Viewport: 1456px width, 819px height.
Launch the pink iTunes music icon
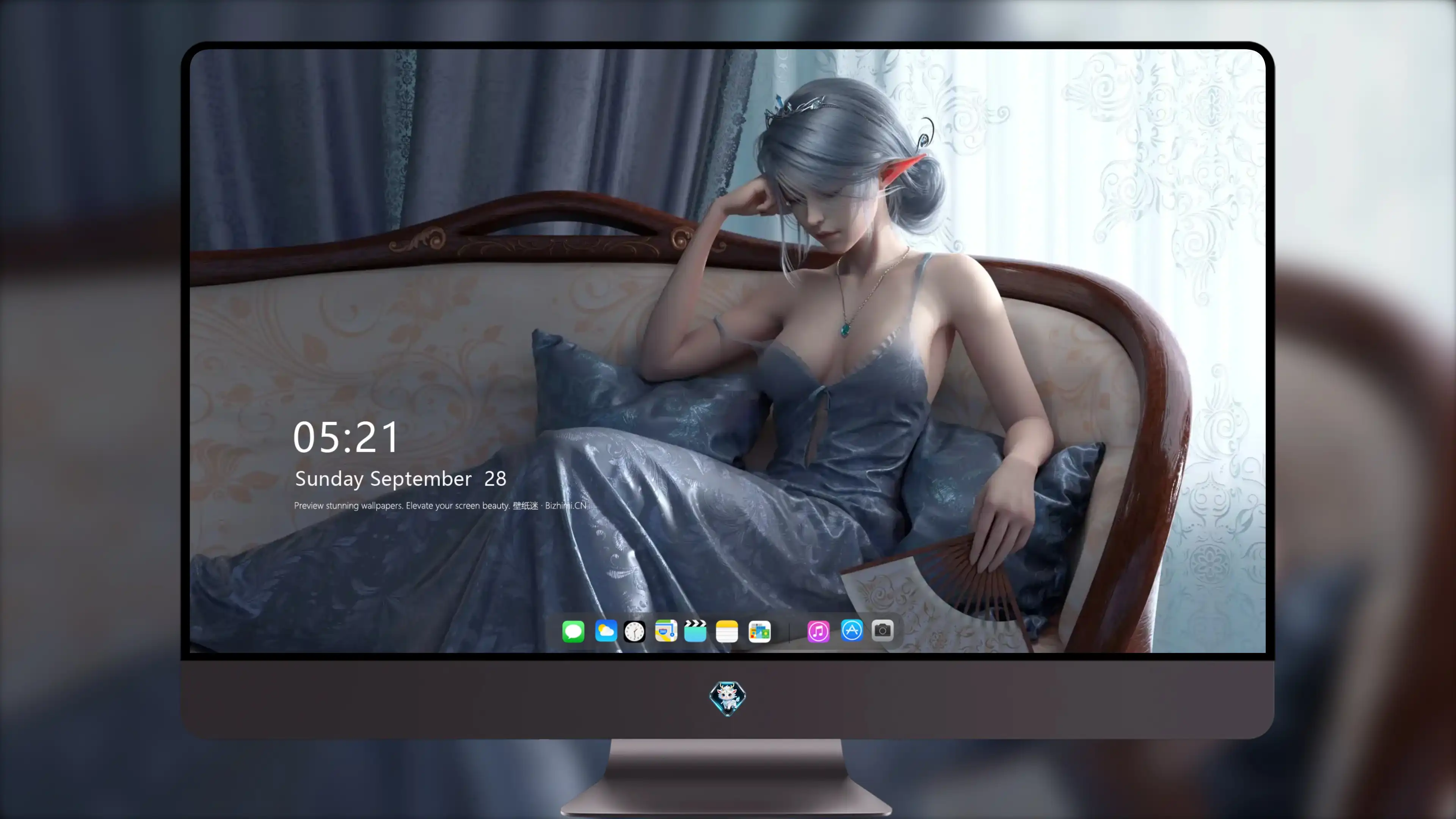point(819,631)
